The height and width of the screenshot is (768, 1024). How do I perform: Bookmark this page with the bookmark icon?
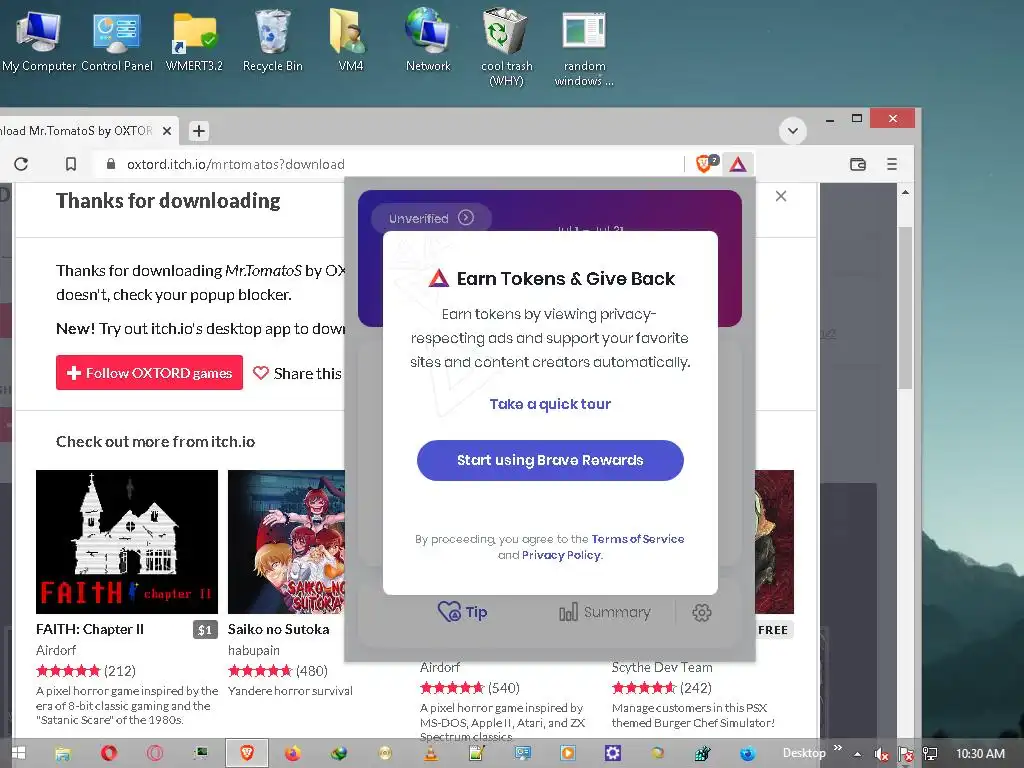(x=71, y=164)
